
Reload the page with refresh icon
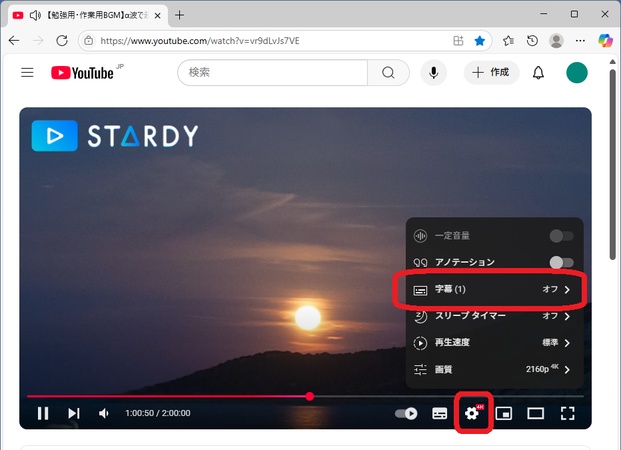pos(62,40)
